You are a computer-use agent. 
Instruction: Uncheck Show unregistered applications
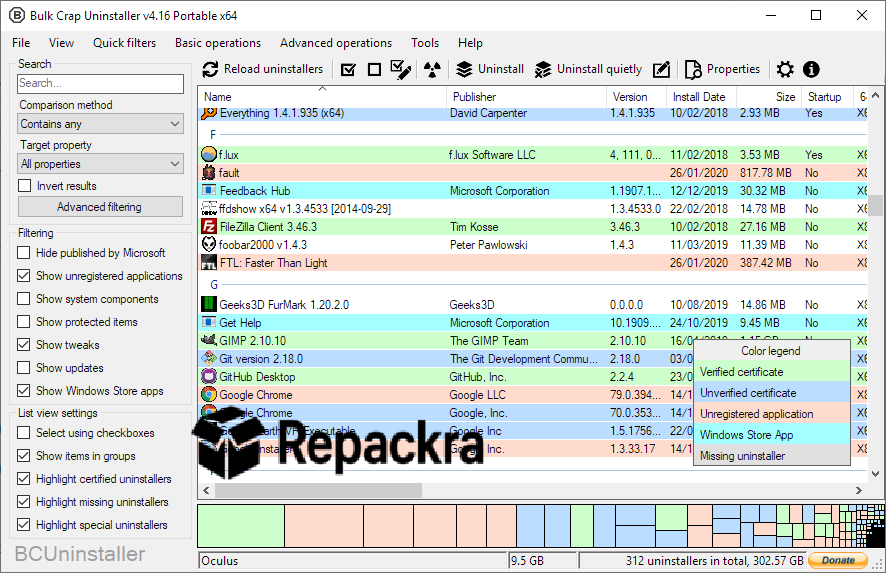23,276
